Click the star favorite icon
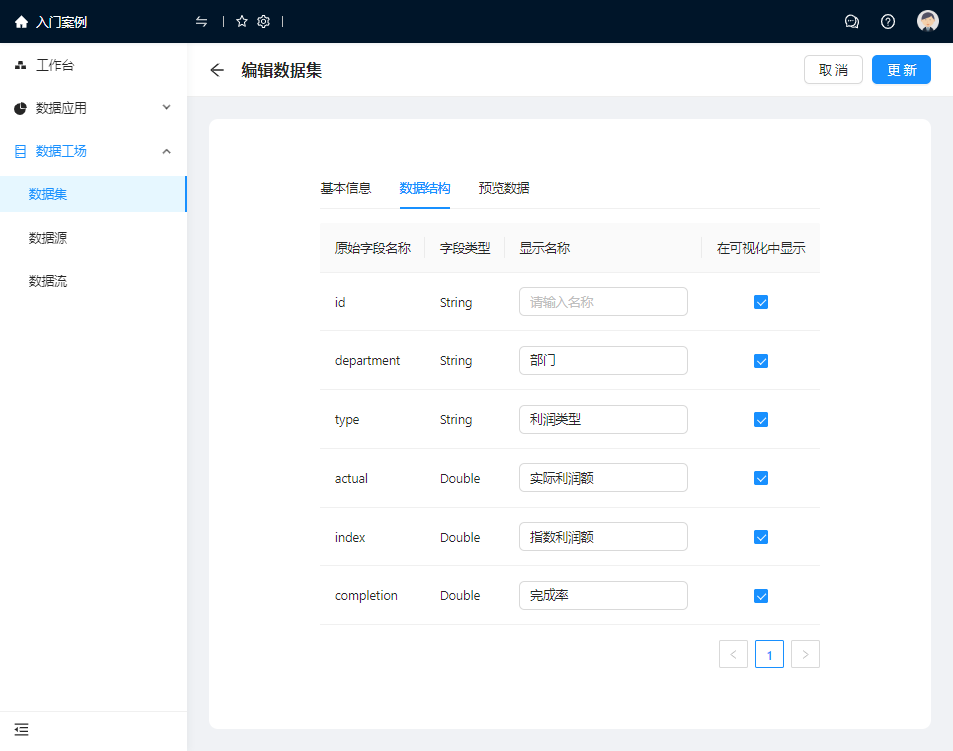 pos(241,22)
